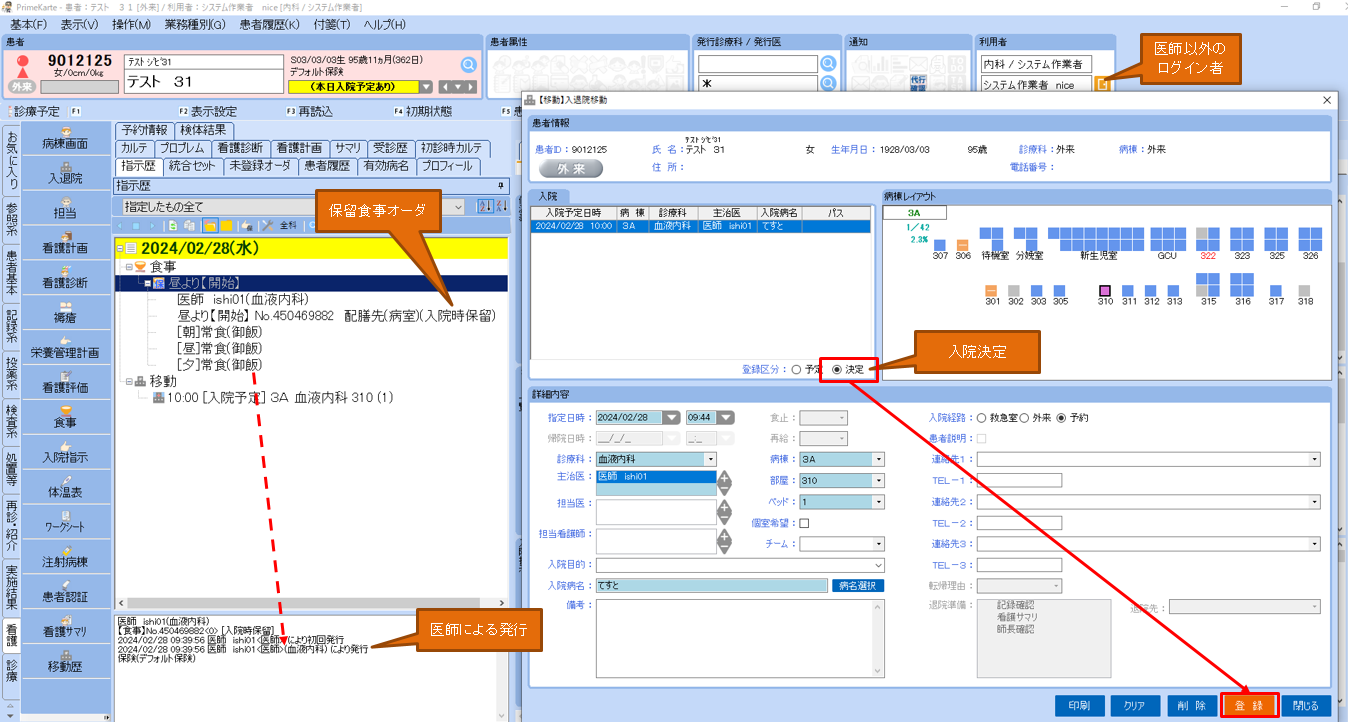The height and width of the screenshot is (722, 1348).
Task: Open the 食事 sidebar icon
Action: tap(65, 417)
